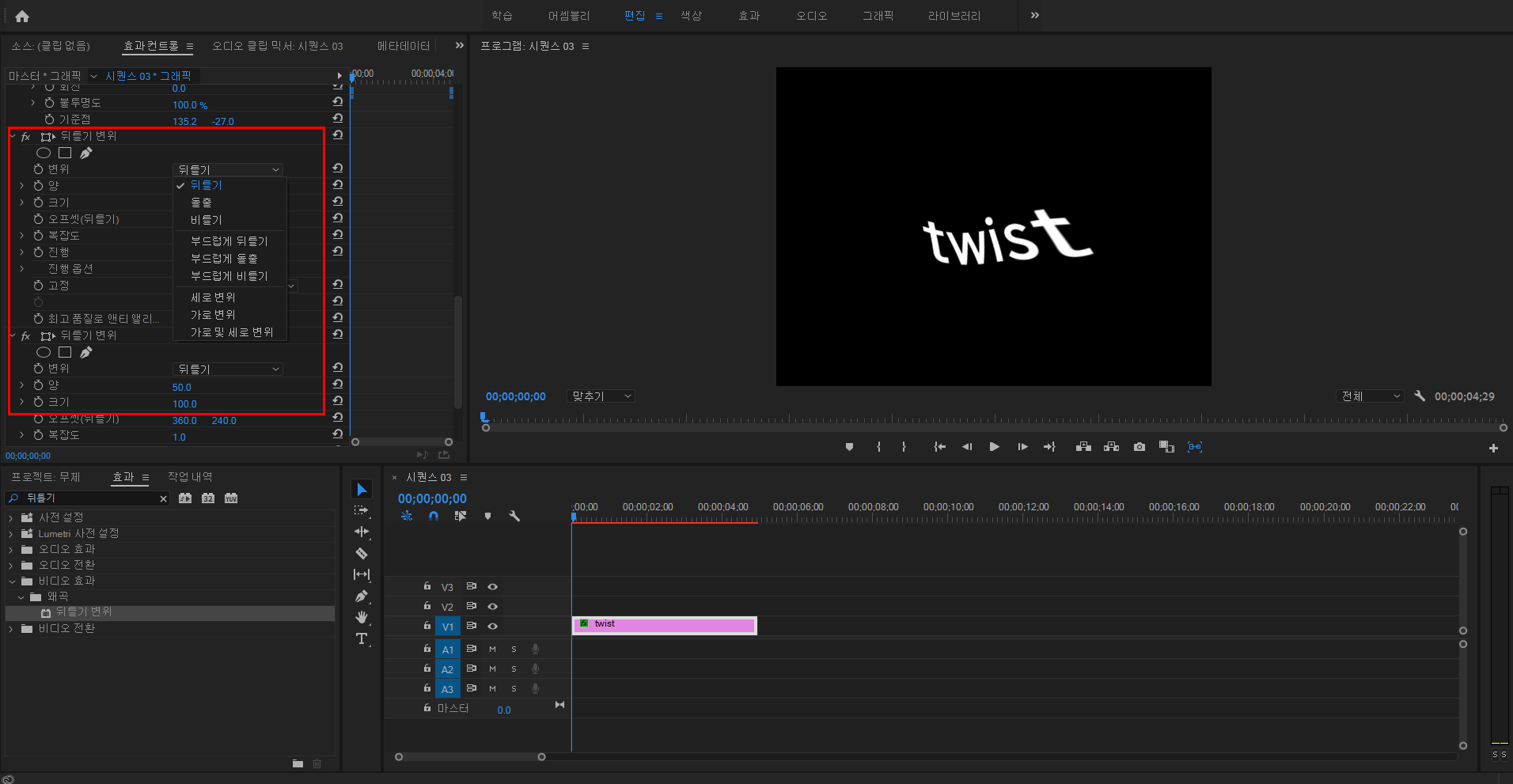Screen dimensions: 1513x784
Task: Open 맞추기 zoom level dropdown
Action: click(601, 396)
